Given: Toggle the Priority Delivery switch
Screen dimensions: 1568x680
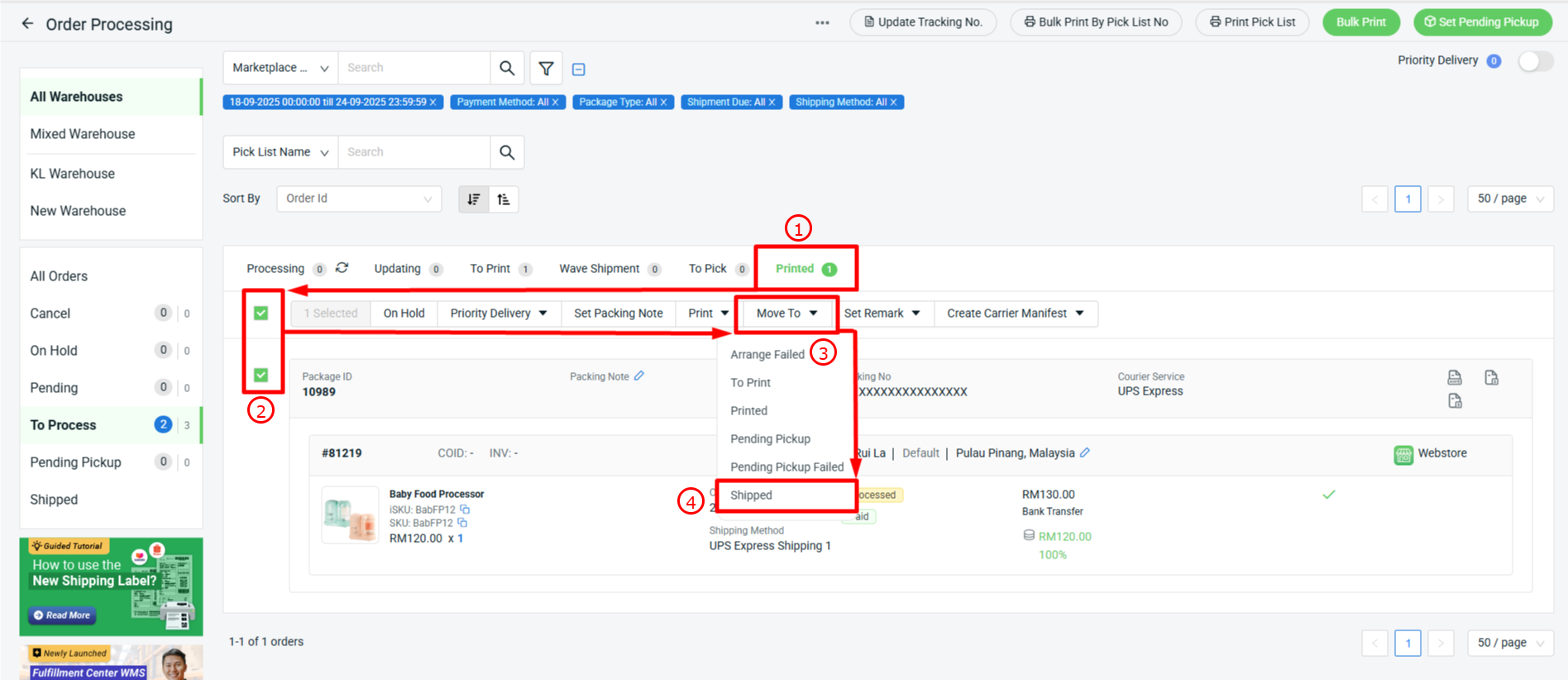Looking at the screenshot, I should [x=1535, y=61].
